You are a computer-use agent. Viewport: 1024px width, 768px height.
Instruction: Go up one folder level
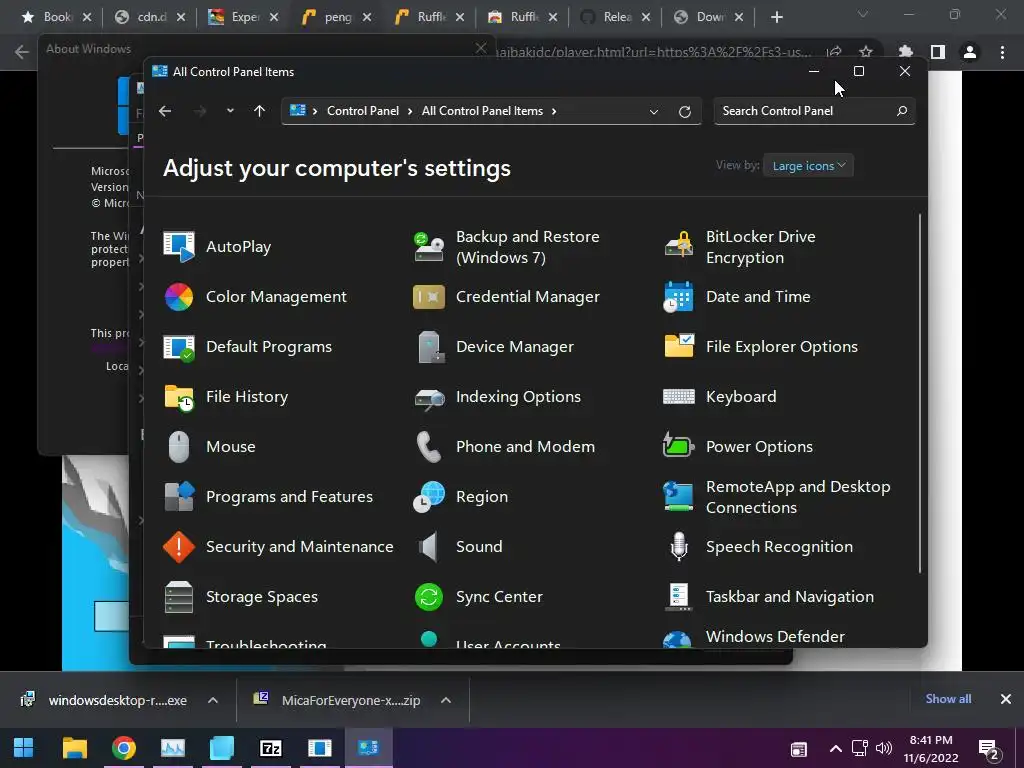click(x=259, y=111)
